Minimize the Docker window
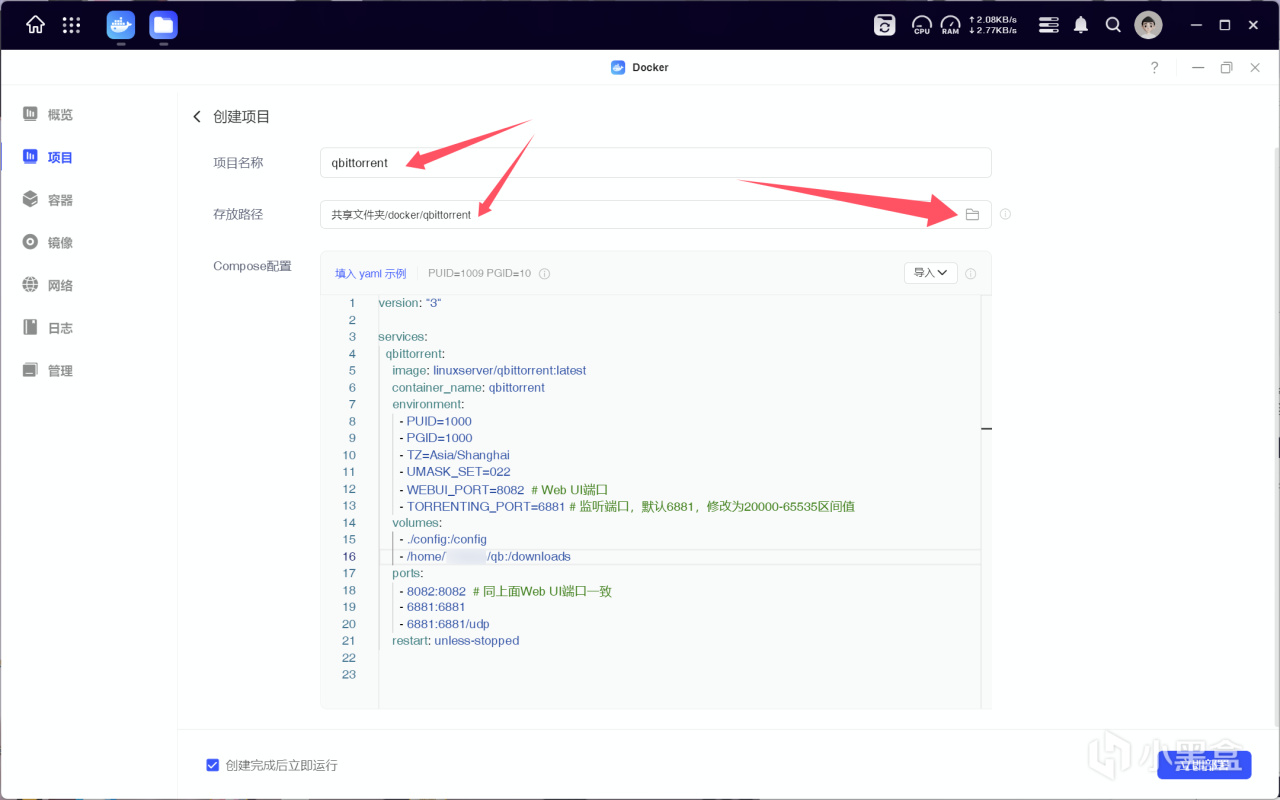 tap(1198, 68)
